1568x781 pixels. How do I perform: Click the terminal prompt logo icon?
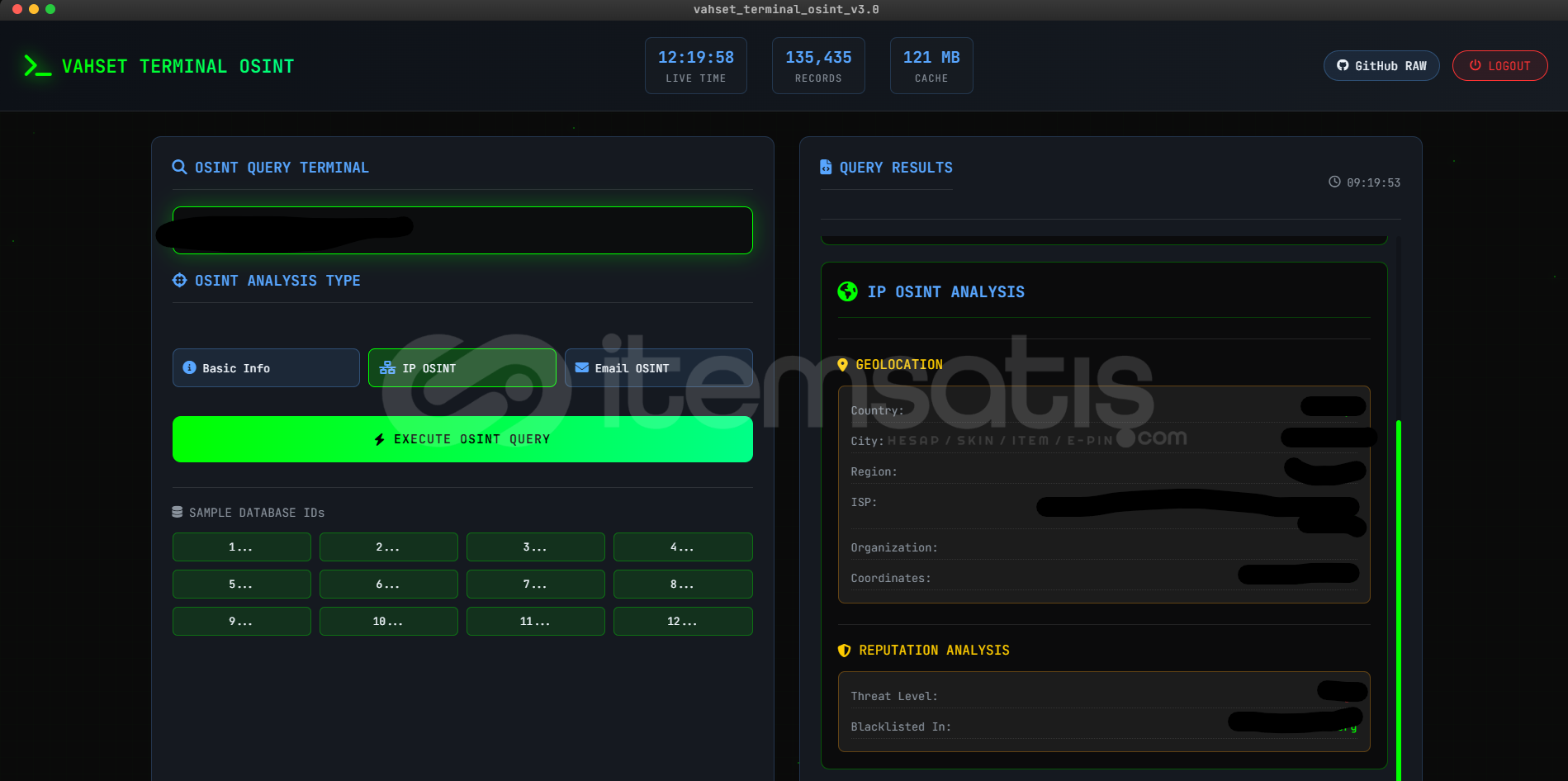37,66
